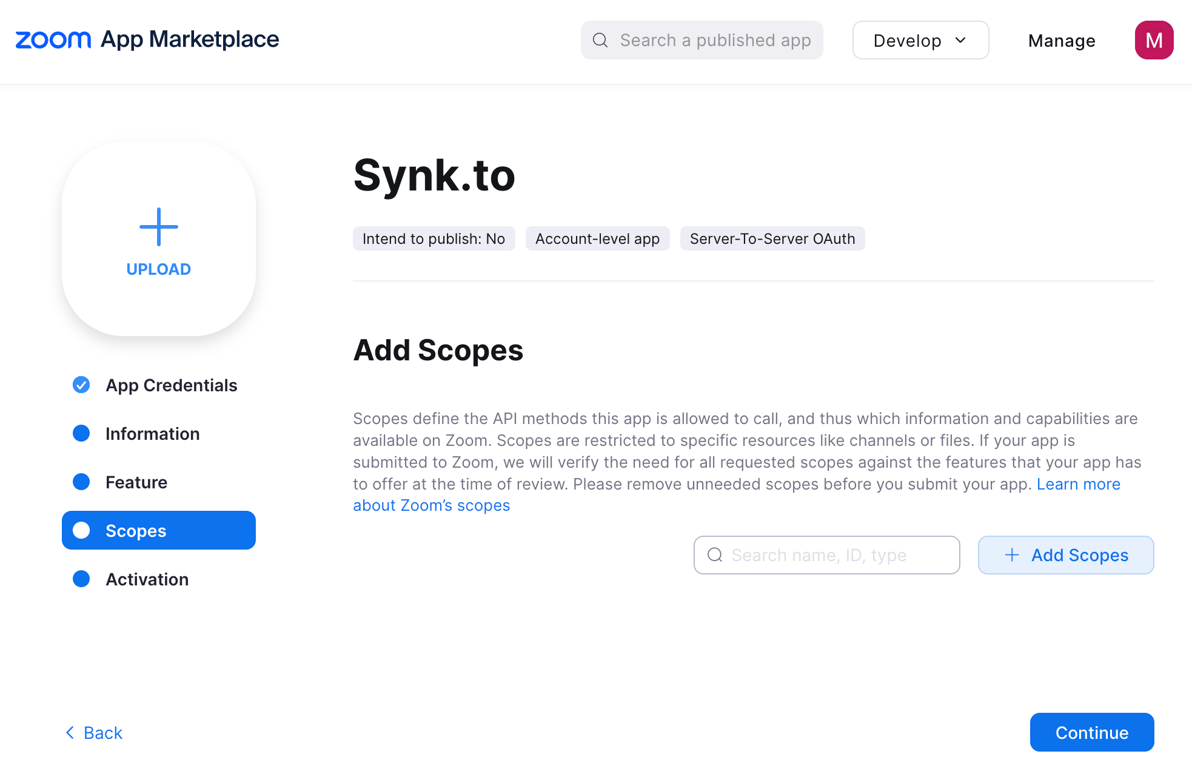Click the magnifier icon in scopes search
Viewport: 1192px width, 768px height.
[x=715, y=555]
